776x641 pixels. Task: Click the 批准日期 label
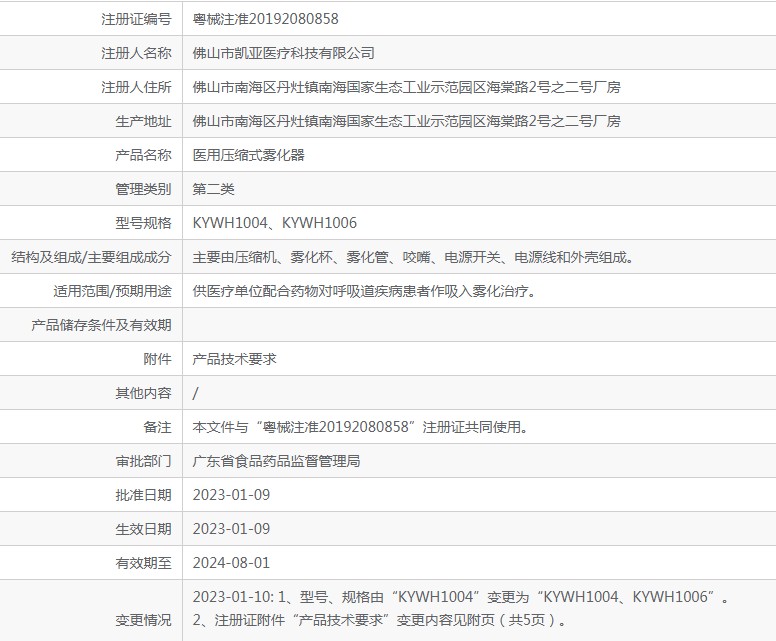point(143,495)
